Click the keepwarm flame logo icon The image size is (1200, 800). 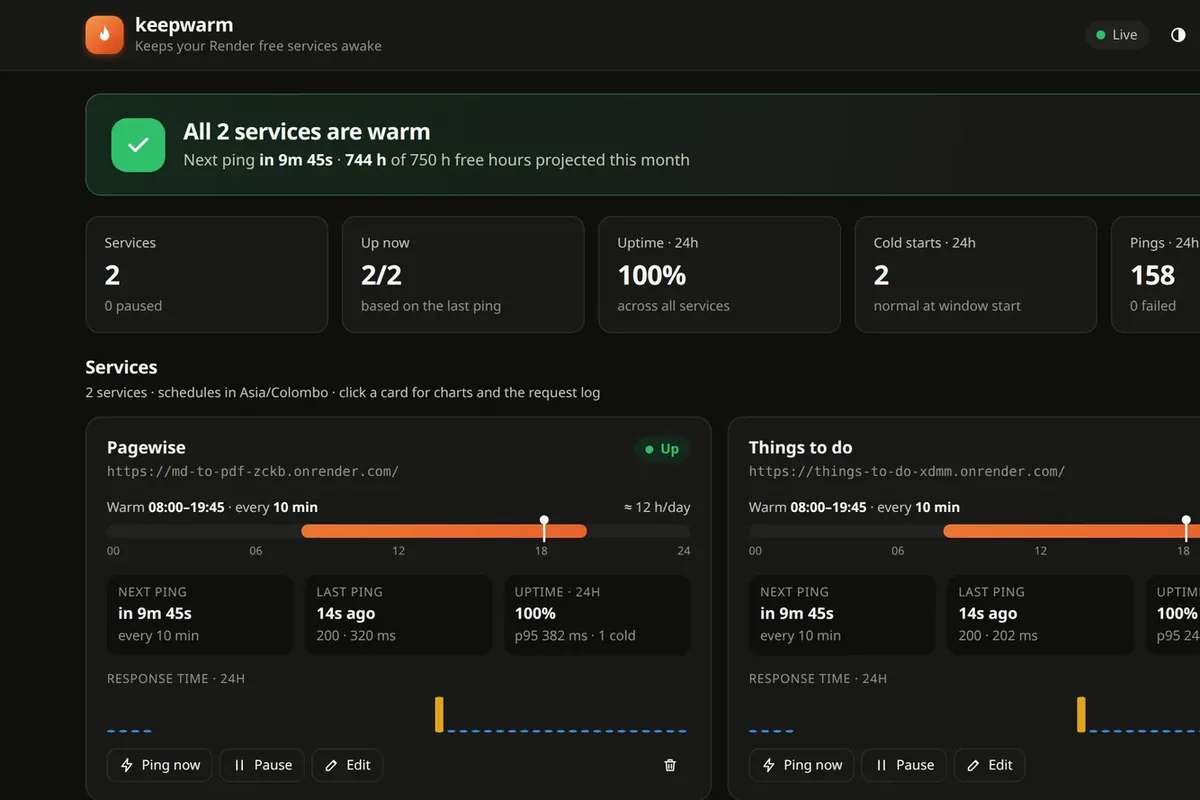pos(104,35)
